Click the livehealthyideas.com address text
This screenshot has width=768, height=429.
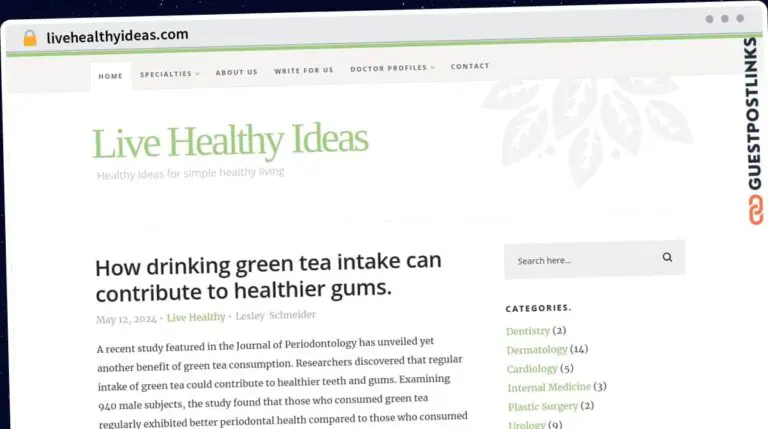(117, 35)
